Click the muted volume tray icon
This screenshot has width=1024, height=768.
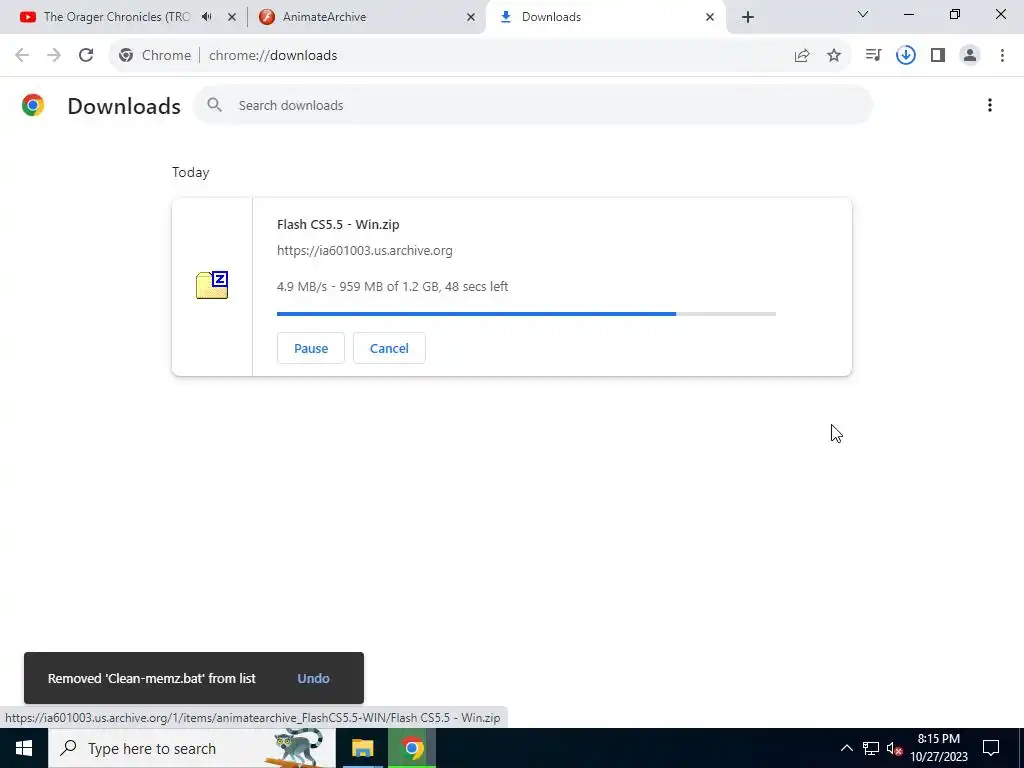tap(895, 748)
